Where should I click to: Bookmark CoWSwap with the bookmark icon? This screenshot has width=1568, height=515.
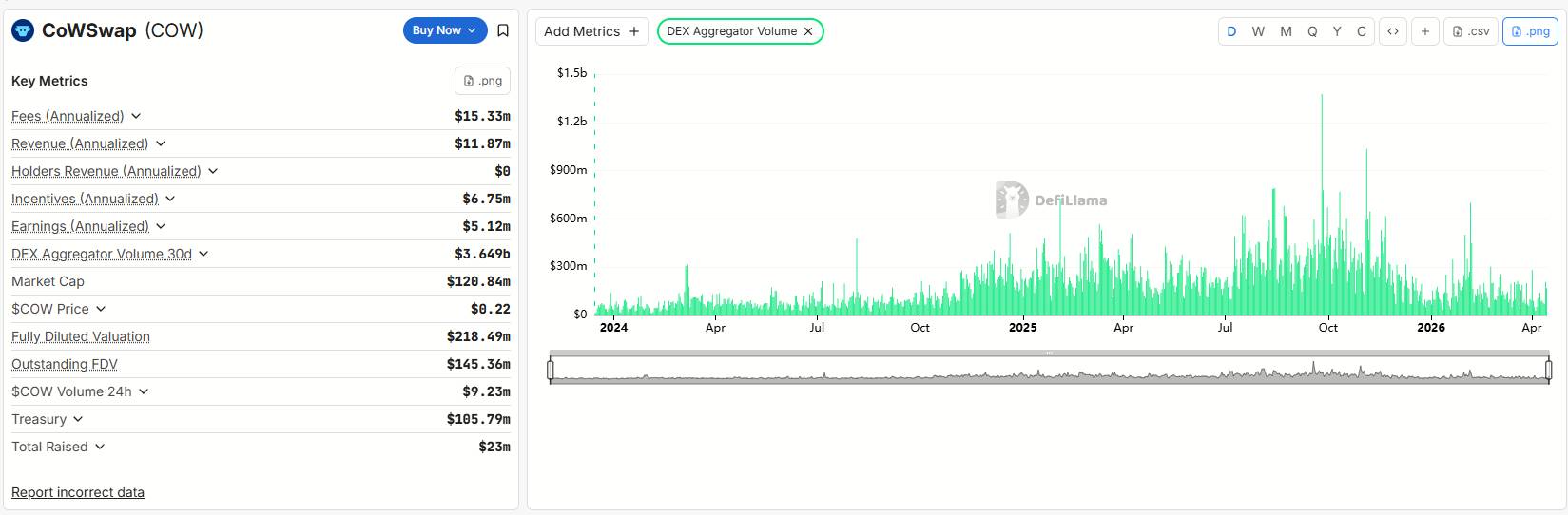pos(503,30)
